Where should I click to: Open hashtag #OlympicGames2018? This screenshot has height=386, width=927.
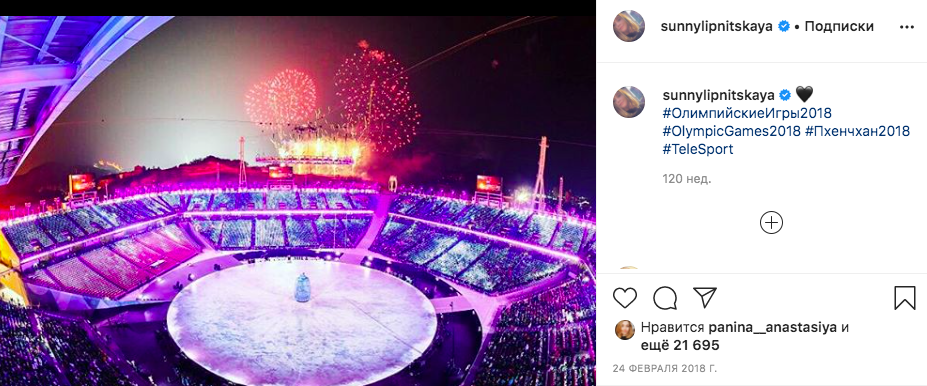(x=731, y=131)
